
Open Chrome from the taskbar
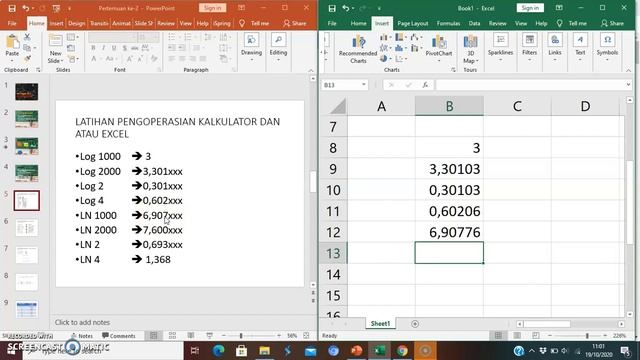click(x=402, y=351)
